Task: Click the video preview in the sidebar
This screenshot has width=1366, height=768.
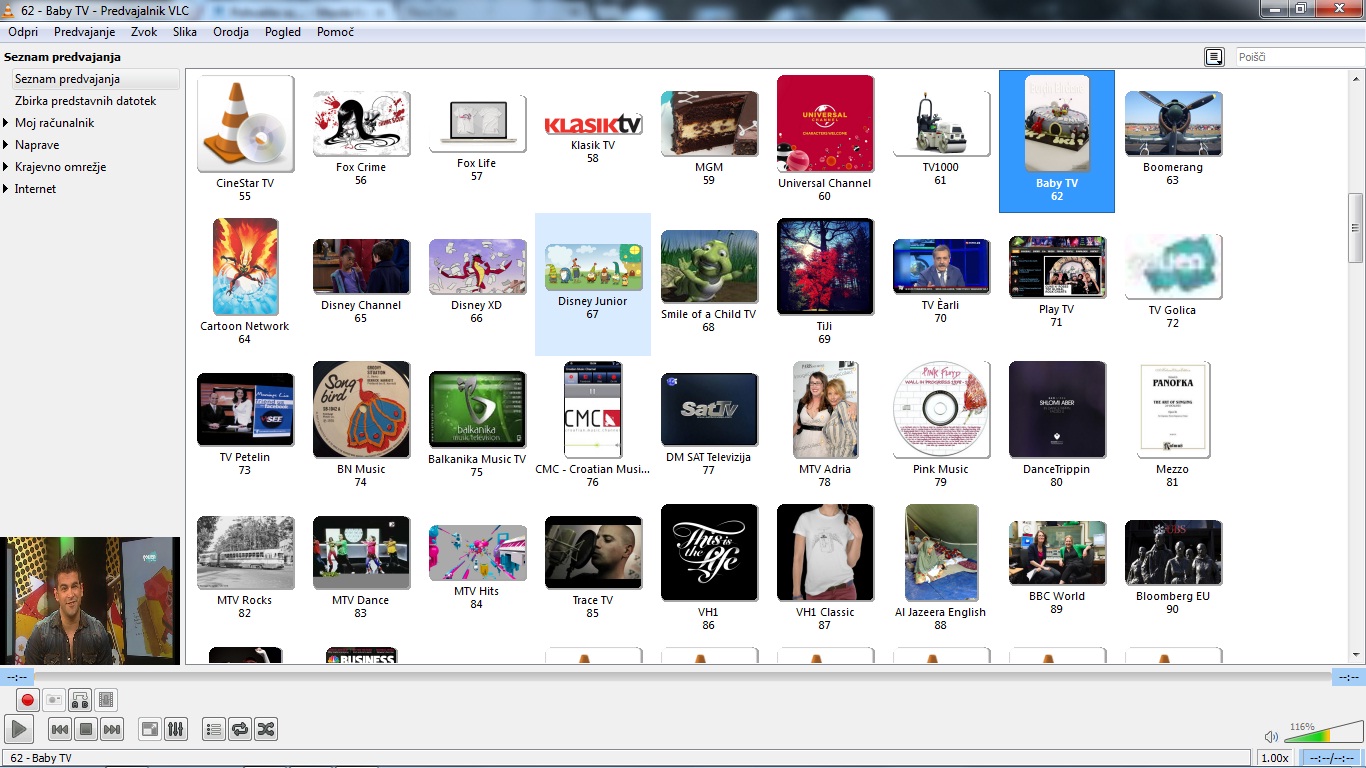Action: [x=90, y=601]
